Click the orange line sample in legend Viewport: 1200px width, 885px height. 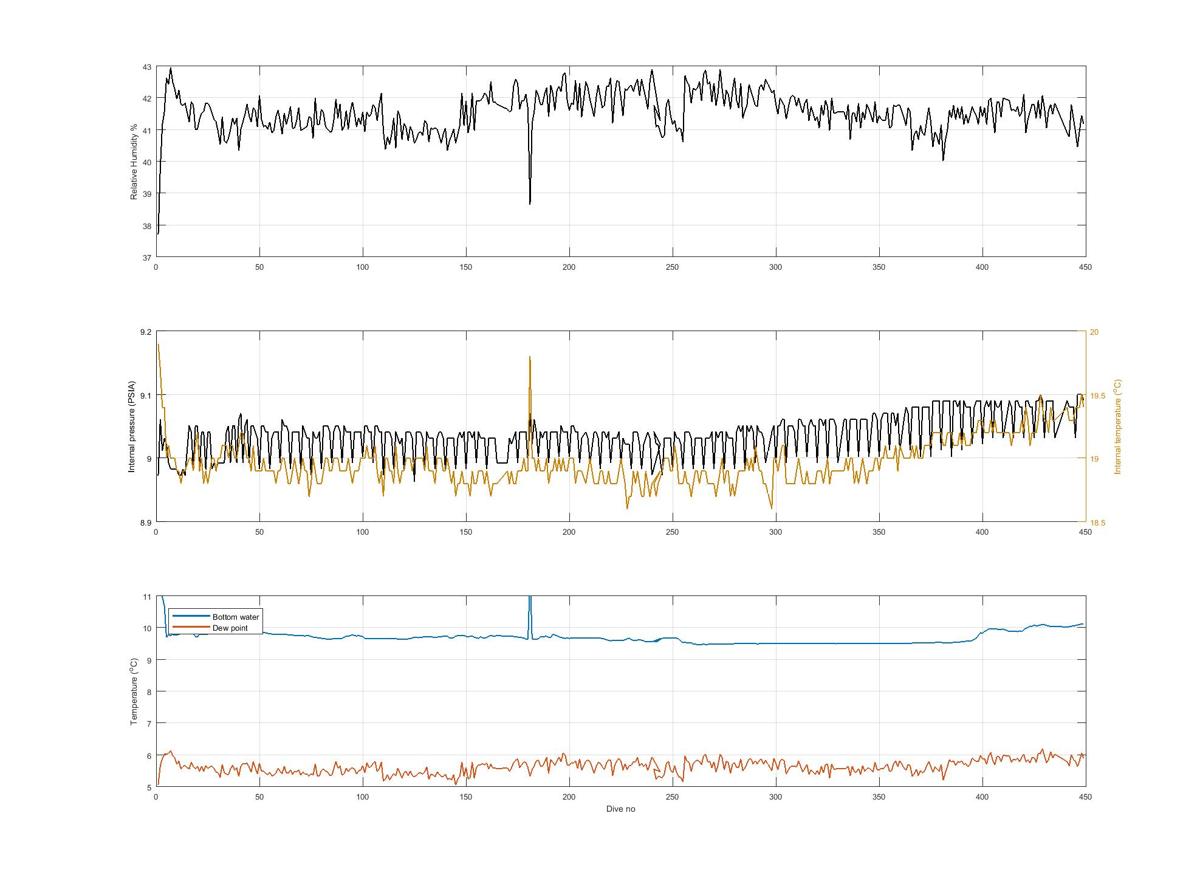191,628
